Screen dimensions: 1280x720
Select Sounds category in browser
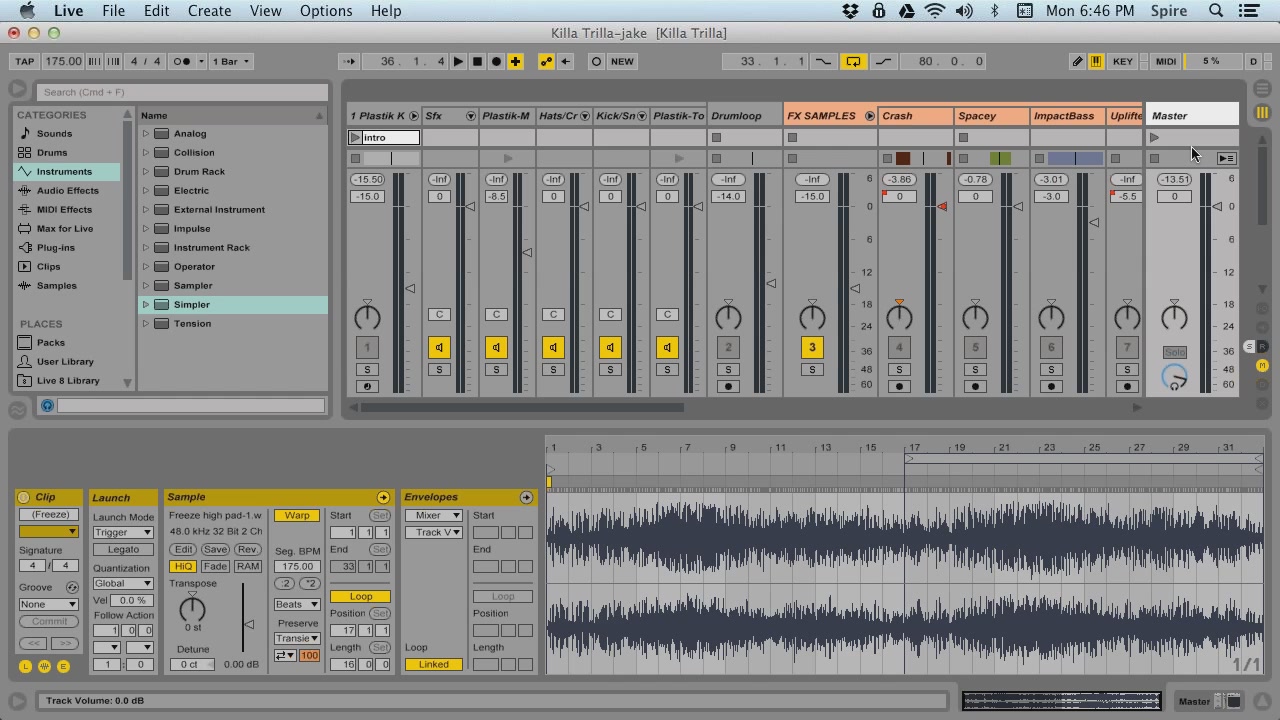(x=54, y=133)
